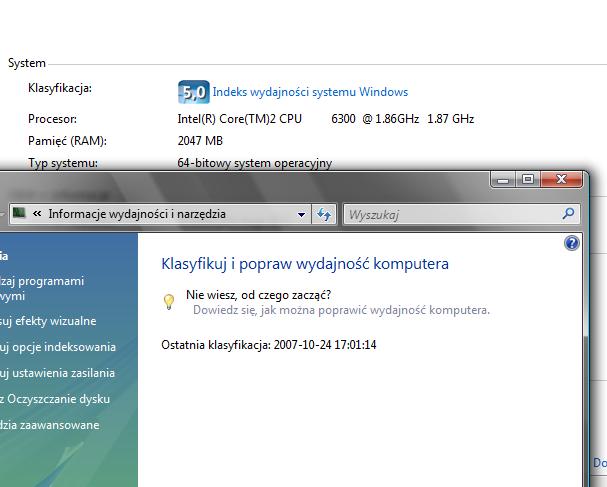The image size is (607, 487).
Task: Select the Ostatnia klasyfikacja date text
Action: pyautogui.click(x=269, y=345)
